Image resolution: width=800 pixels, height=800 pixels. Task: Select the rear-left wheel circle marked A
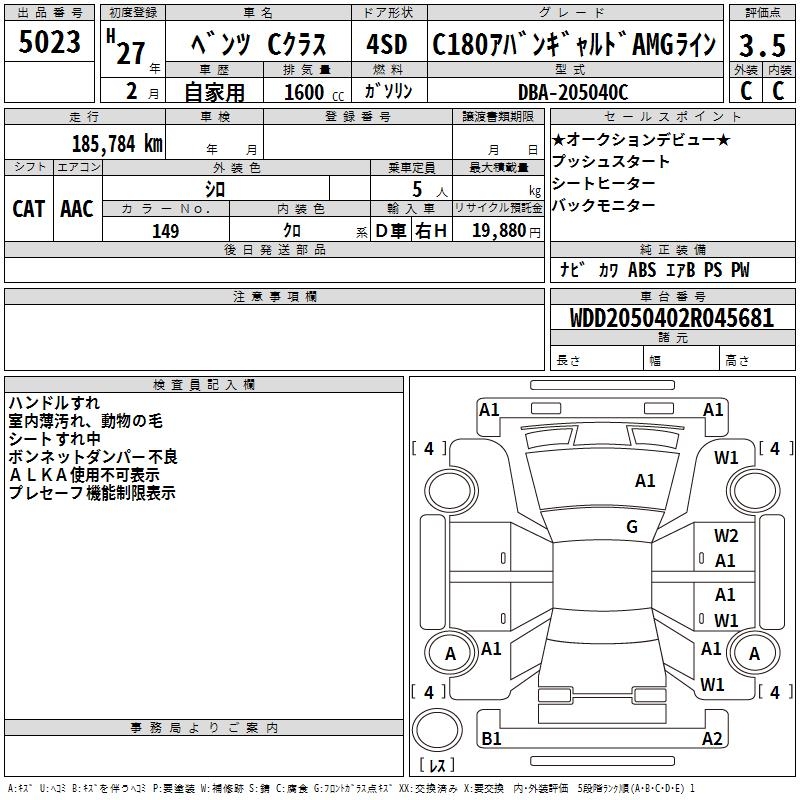[x=450, y=654]
